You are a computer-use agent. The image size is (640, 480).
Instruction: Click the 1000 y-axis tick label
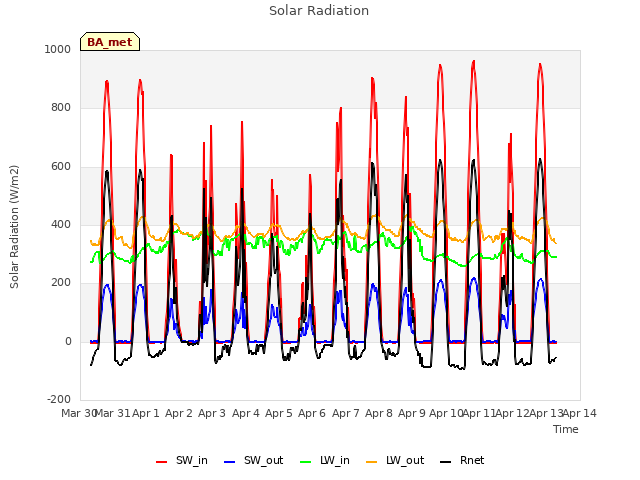58,49
